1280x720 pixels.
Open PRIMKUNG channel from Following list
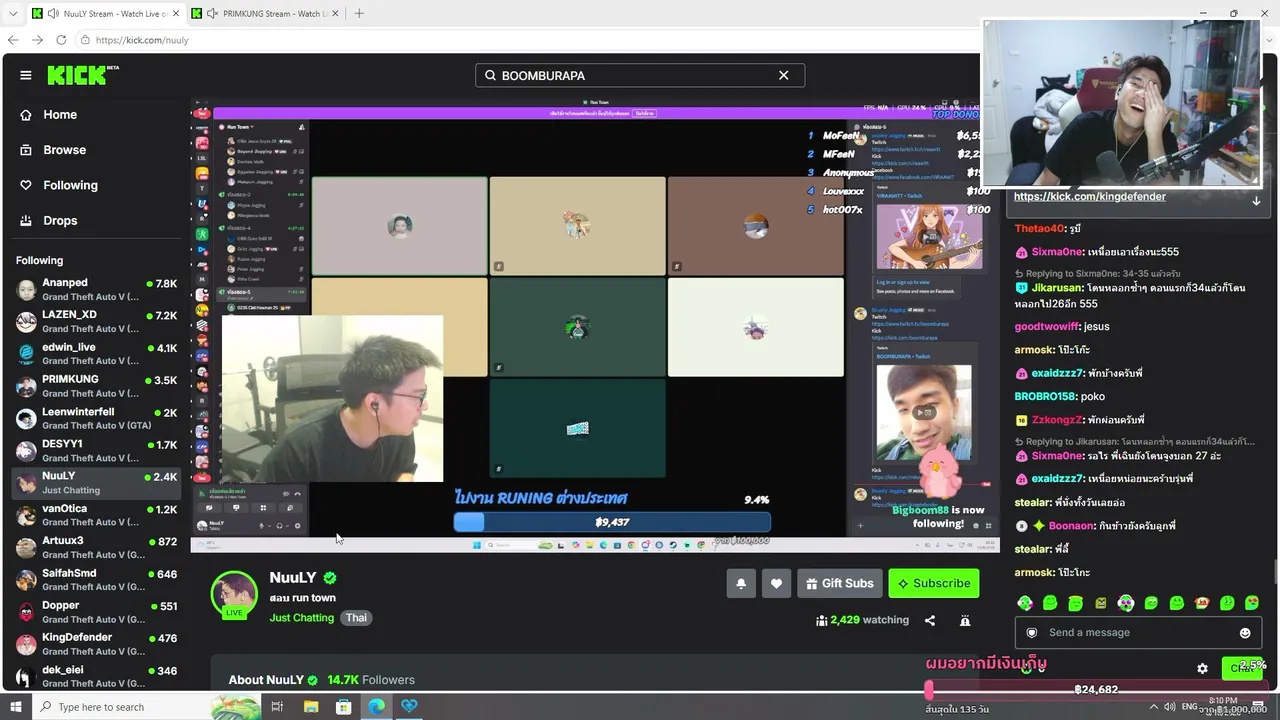[x=96, y=386]
